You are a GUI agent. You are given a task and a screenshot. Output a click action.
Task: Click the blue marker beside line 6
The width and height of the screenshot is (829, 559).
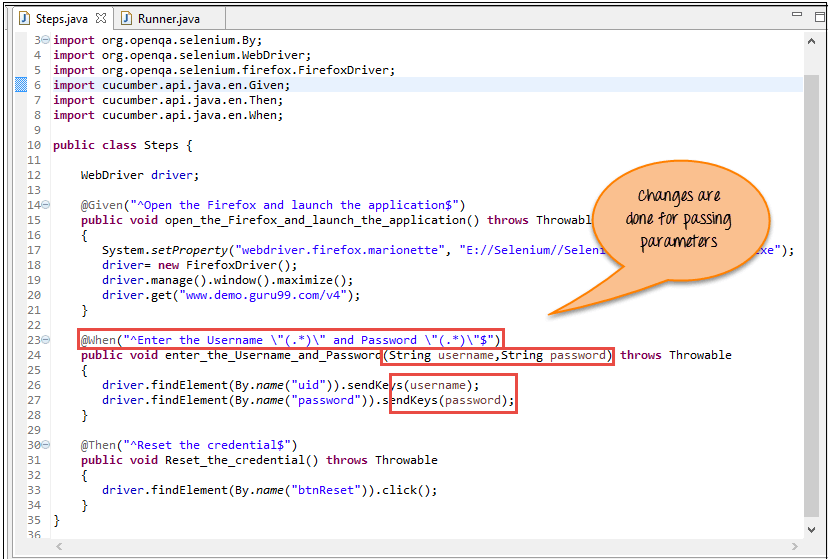21,85
